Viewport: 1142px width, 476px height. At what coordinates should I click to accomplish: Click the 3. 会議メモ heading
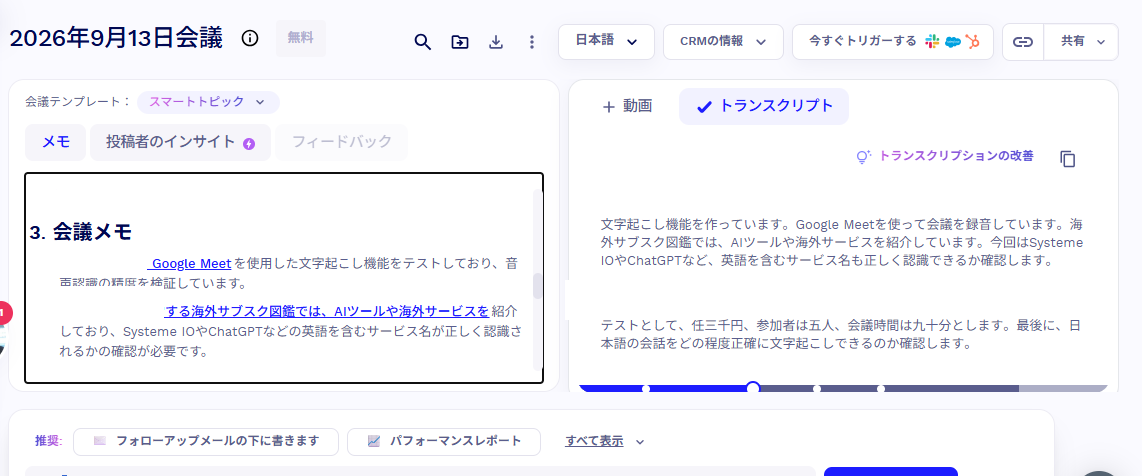pos(81,232)
